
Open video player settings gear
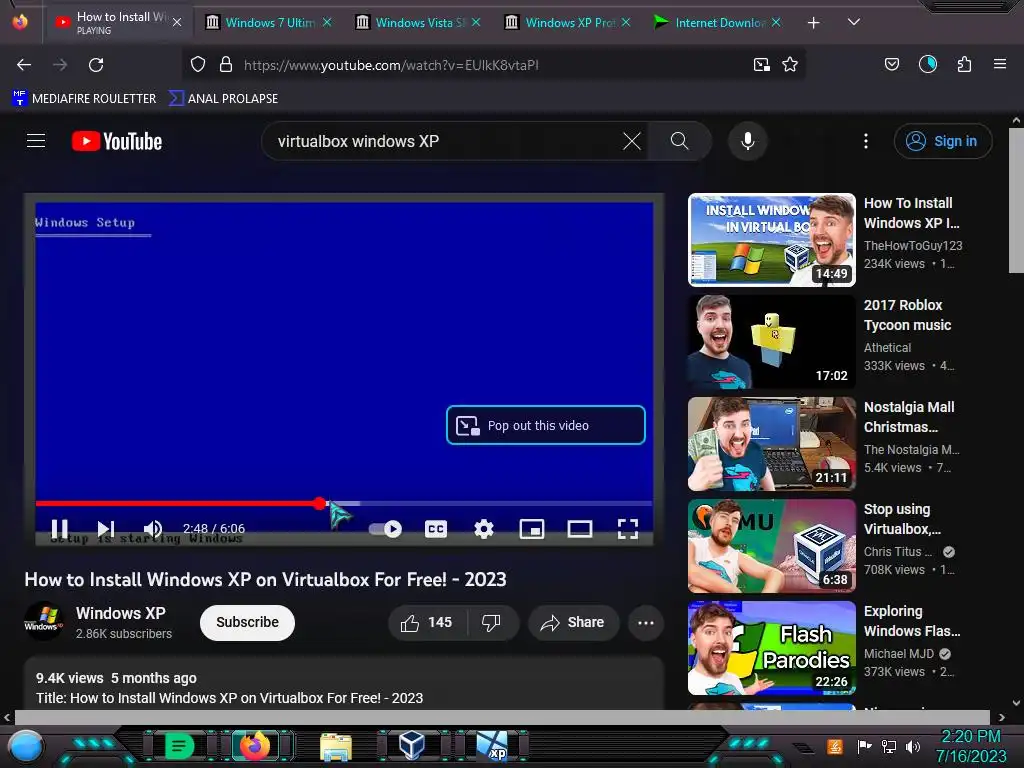(483, 529)
